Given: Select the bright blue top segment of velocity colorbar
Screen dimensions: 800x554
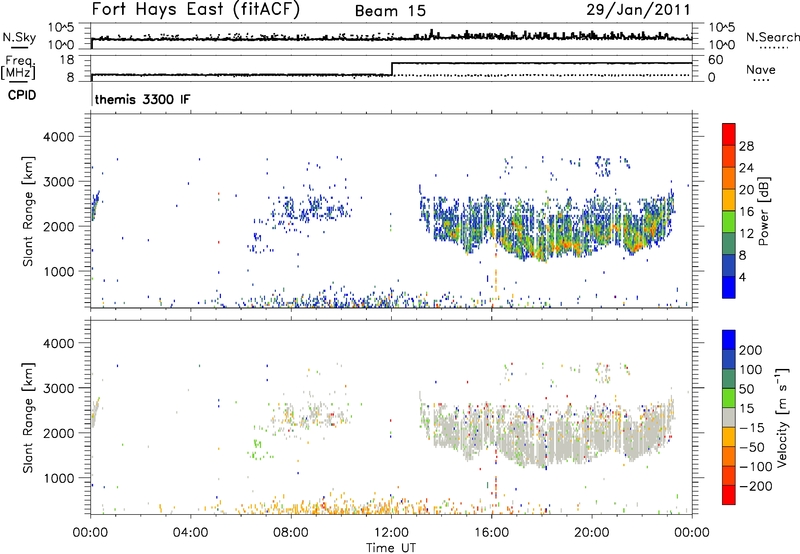Looking at the screenshot, I should (729, 340).
